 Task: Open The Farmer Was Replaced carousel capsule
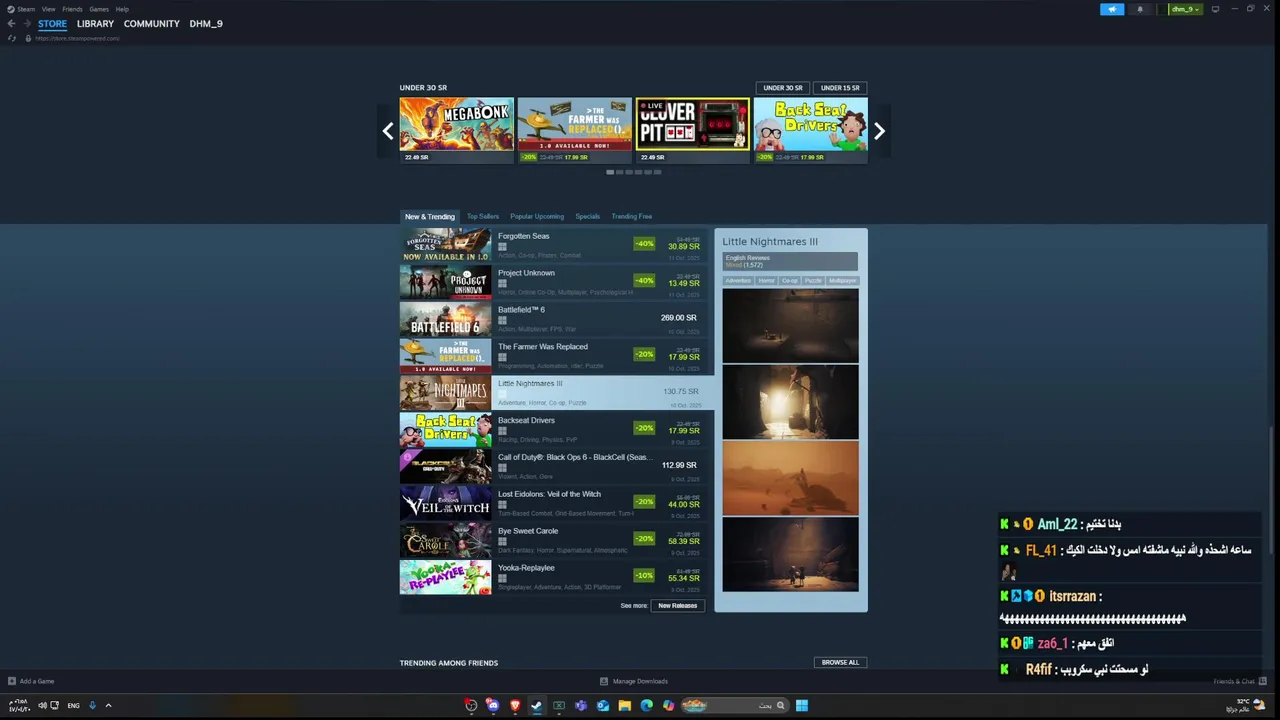(574, 130)
